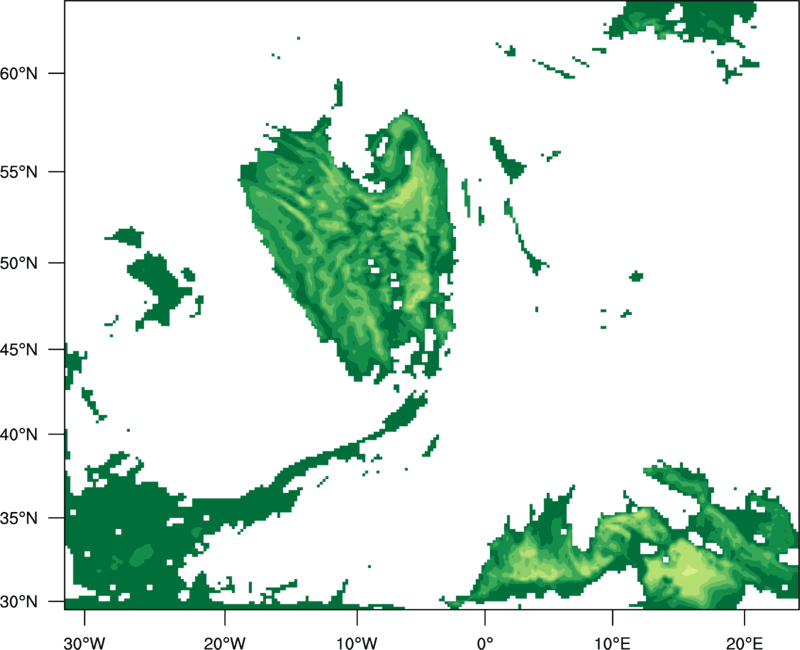Screen dimensions: 800x650
Task: Click the 10°W longitude label
Action: (357, 643)
